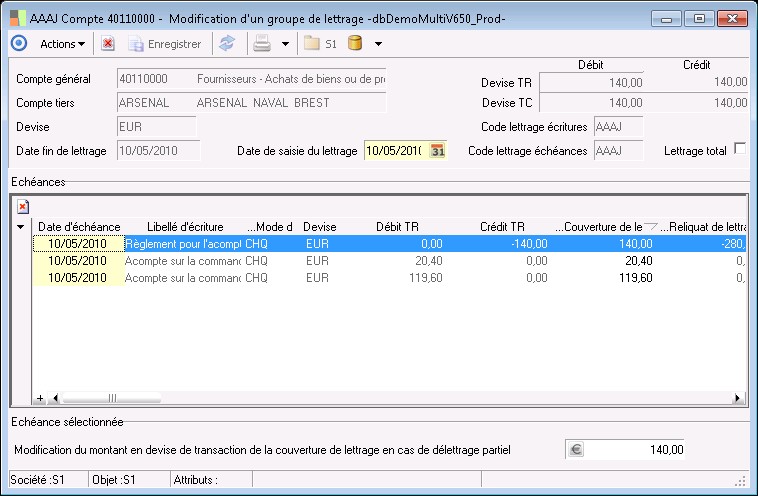Click the Crédit TR column header
758x496 pixels.
tap(502, 227)
